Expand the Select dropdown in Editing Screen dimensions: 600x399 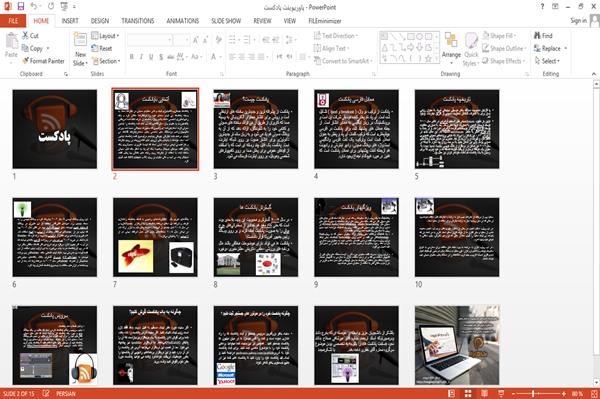click(548, 61)
